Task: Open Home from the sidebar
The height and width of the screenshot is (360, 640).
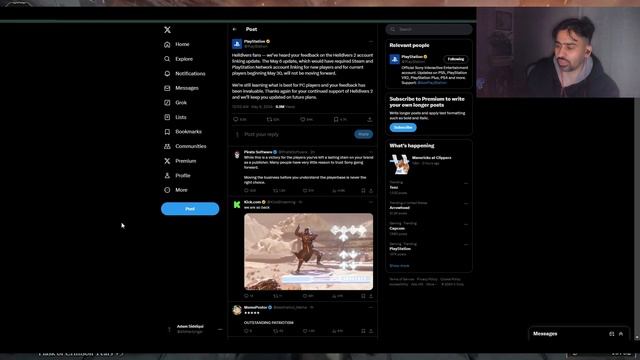Action: coord(177,44)
